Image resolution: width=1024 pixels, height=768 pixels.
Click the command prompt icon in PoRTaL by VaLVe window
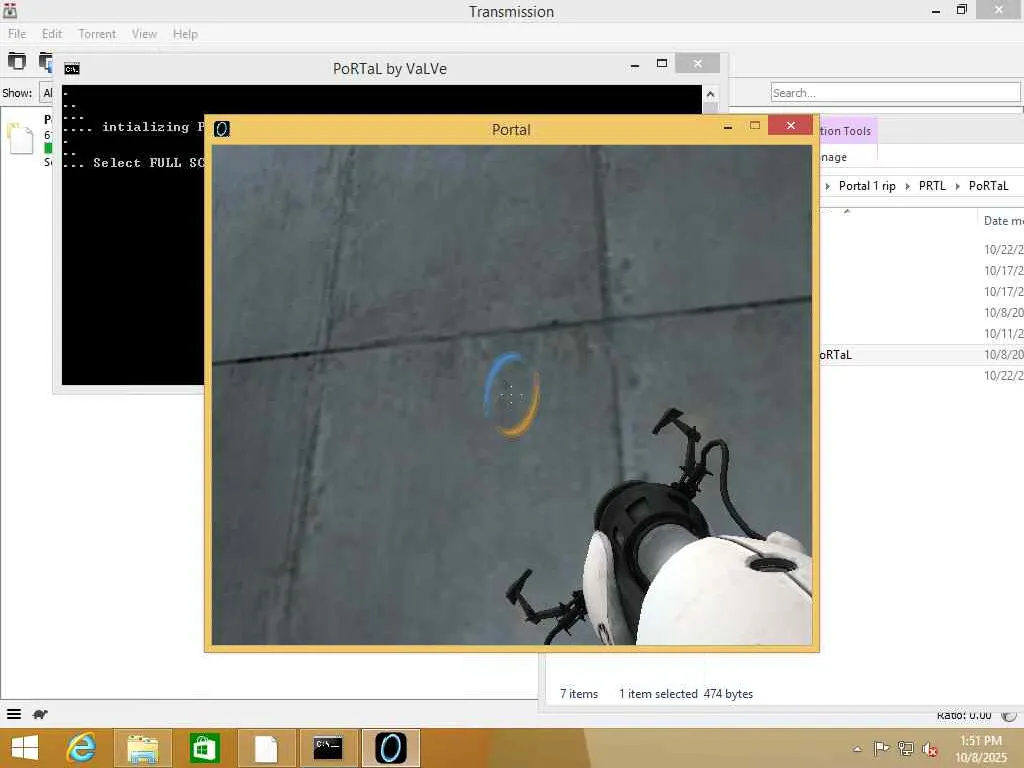(x=72, y=69)
